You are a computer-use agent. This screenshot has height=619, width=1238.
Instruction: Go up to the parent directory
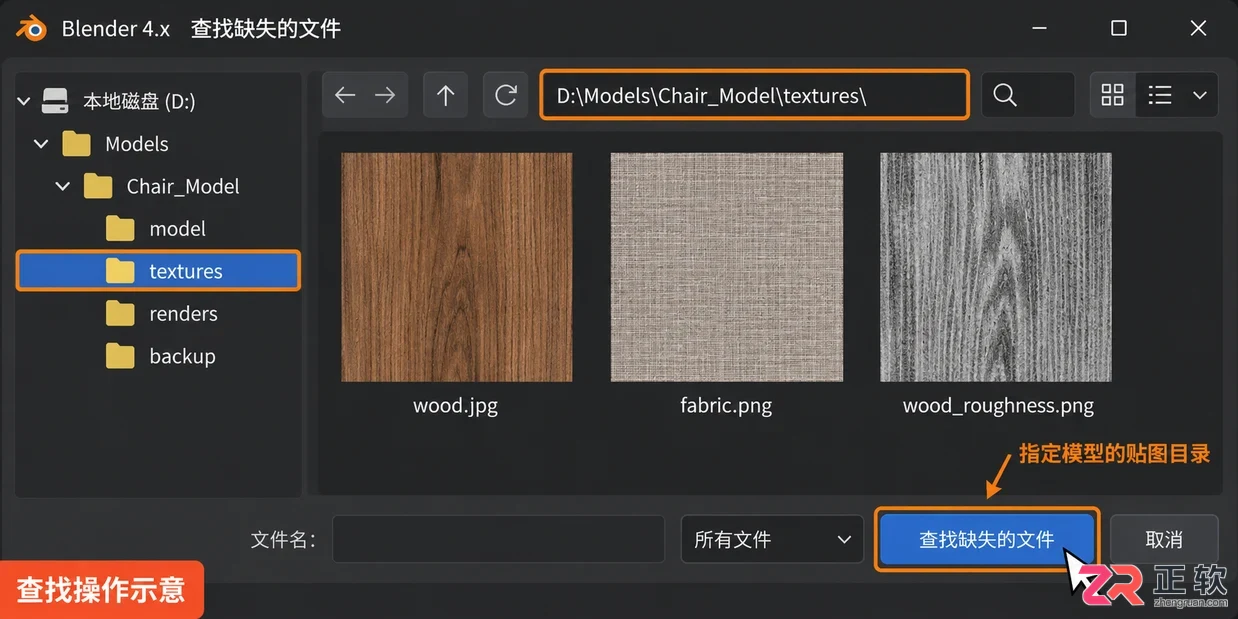[446, 95]
